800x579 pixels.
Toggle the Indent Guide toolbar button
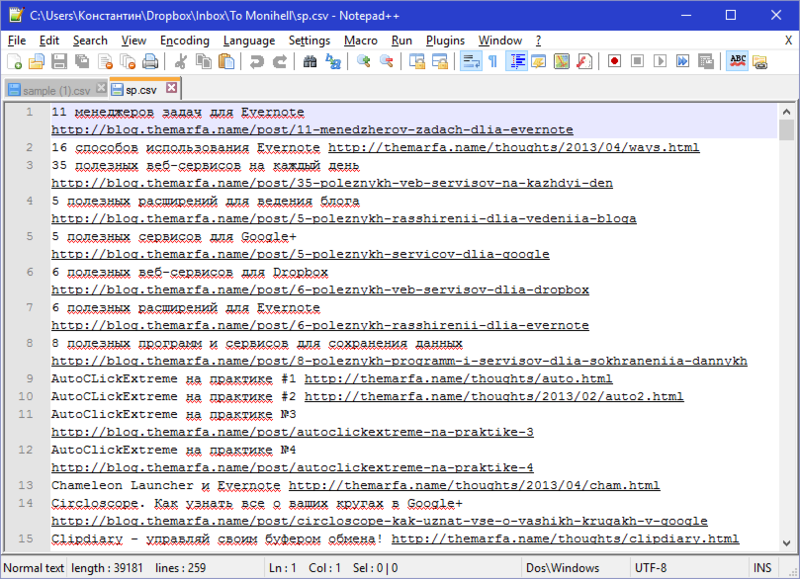point(516,62)
